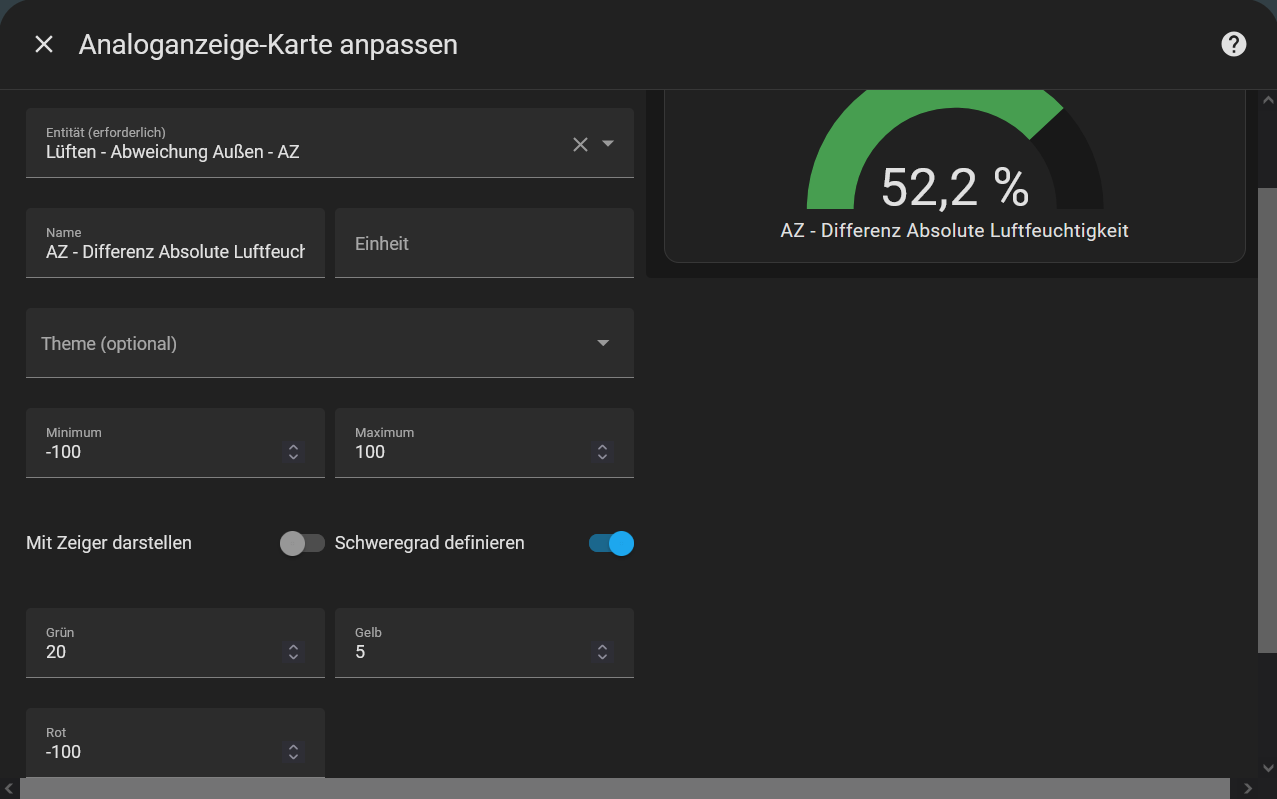Close the Analoganzeige-Karte dialog
This screenshot has width=1277, height=799.
pos(44,44)
